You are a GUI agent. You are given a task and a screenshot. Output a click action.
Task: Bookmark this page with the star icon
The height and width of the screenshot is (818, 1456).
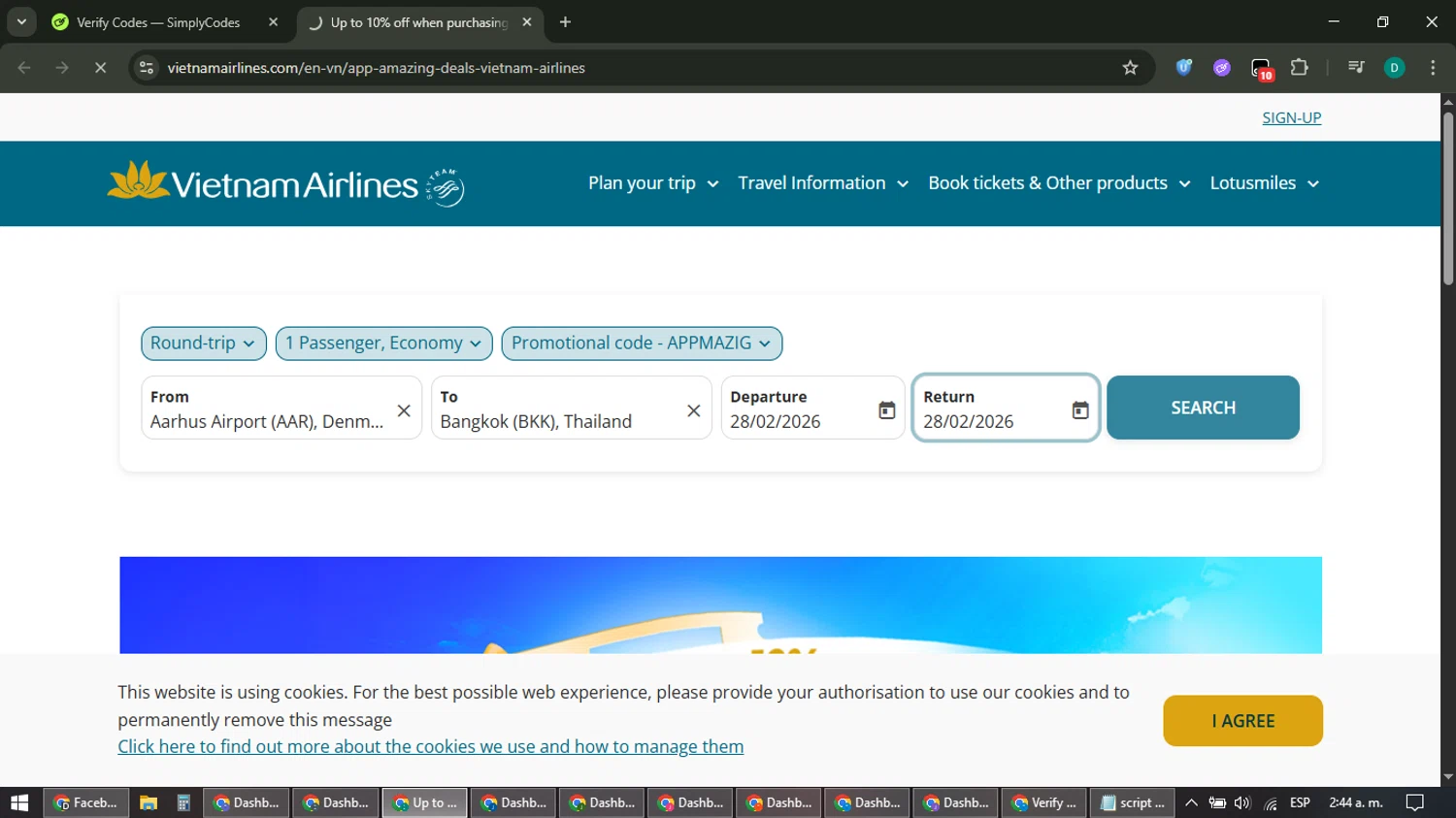click(x=1130, y=68)
